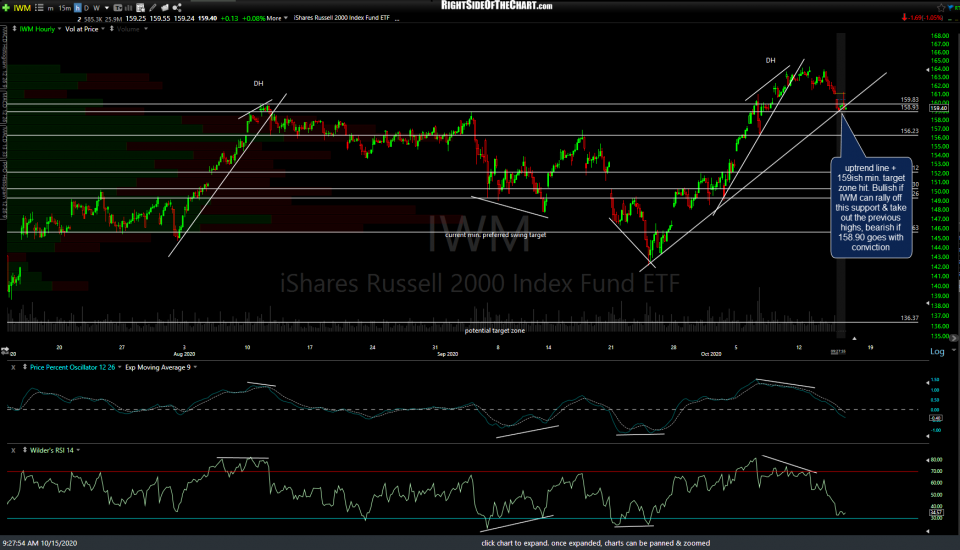960x550 pixels.
Task: Switch to the Weekly 'W' timeframe
Action: [97, 8]
